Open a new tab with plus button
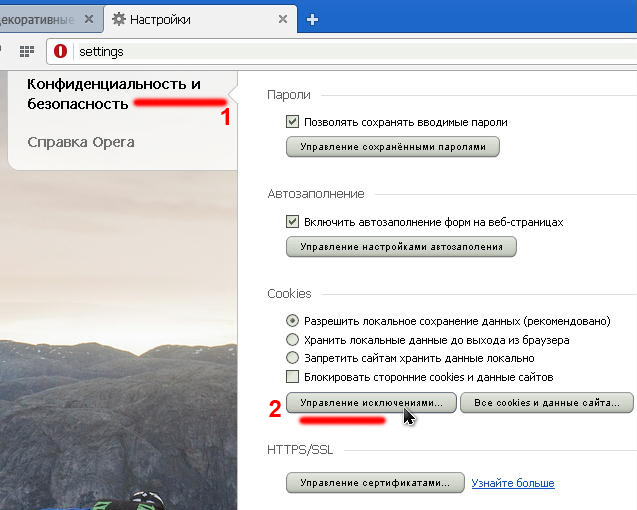637x510 pixels. (x=312, y=19)
